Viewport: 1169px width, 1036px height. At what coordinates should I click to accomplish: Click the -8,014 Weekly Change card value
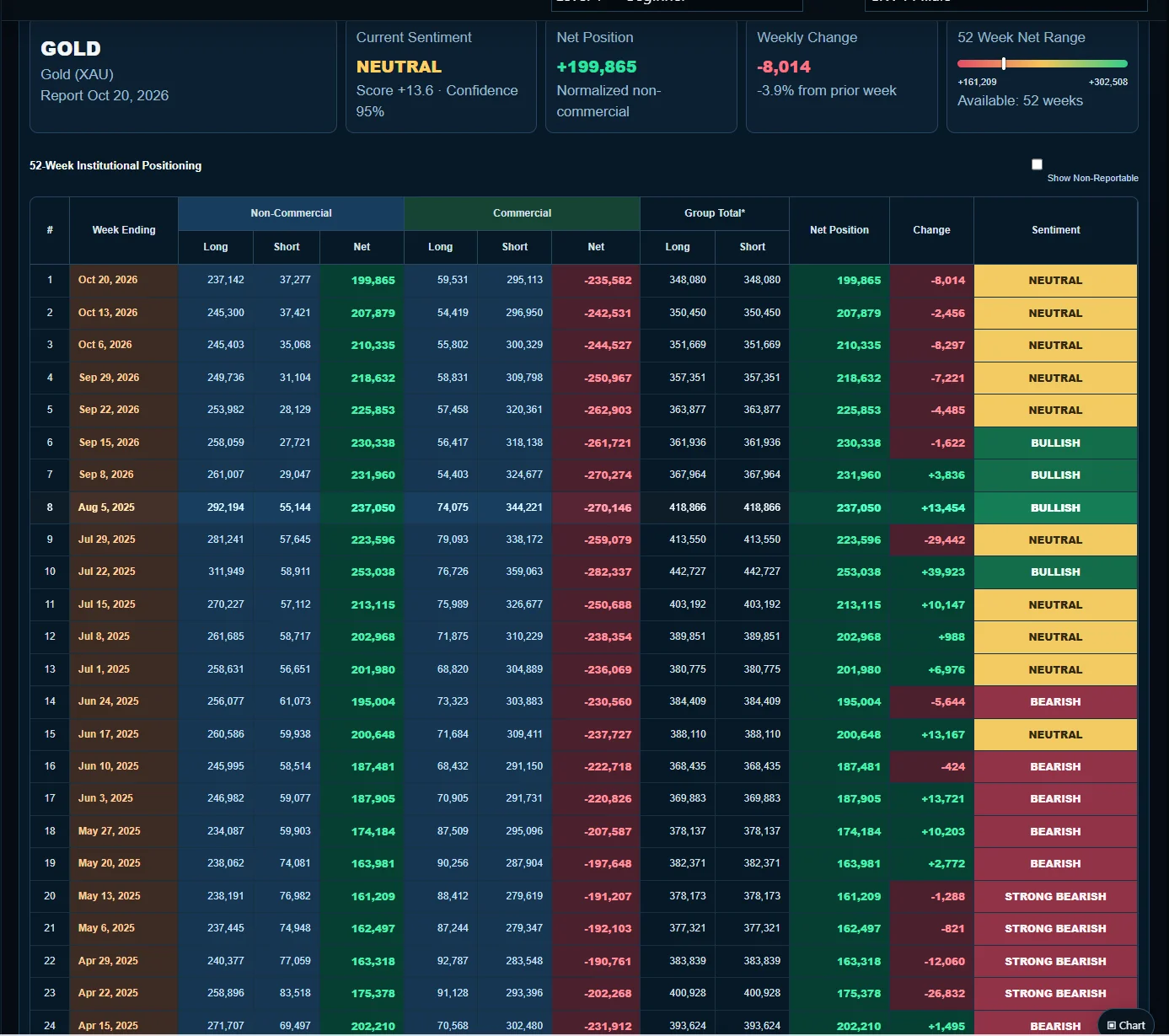coord(784,67)
